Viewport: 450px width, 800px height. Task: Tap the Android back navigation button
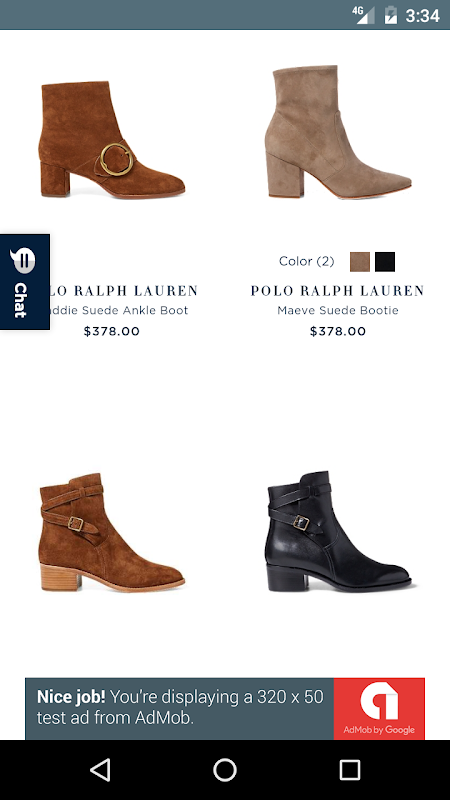100,769
